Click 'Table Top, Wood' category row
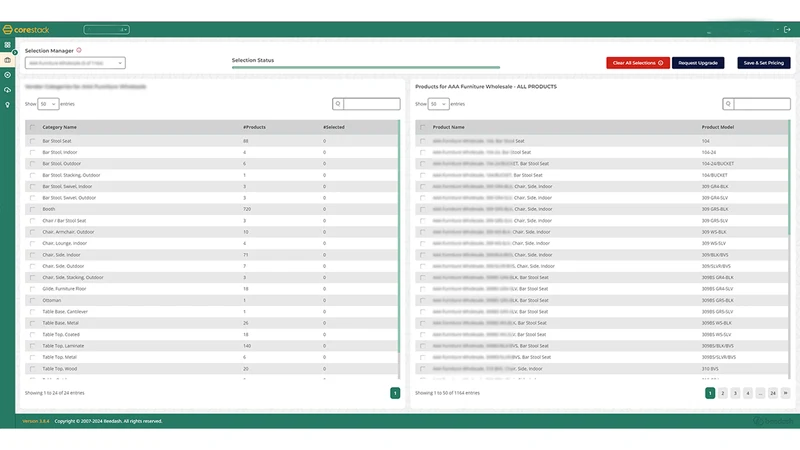 [x=211, y=368]
